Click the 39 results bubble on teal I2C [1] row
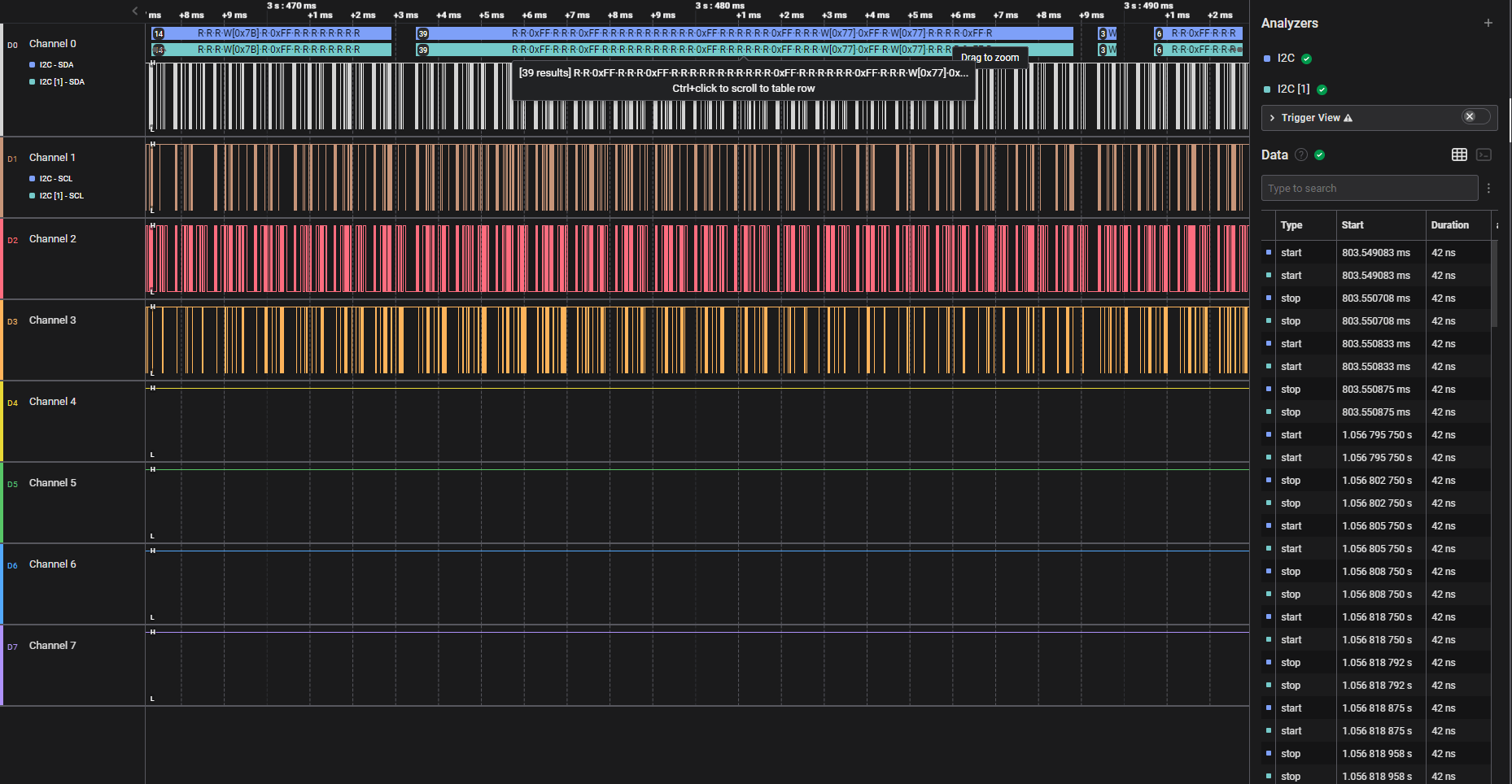This screenshot has width=1512, height=784. tap(422, 50)
